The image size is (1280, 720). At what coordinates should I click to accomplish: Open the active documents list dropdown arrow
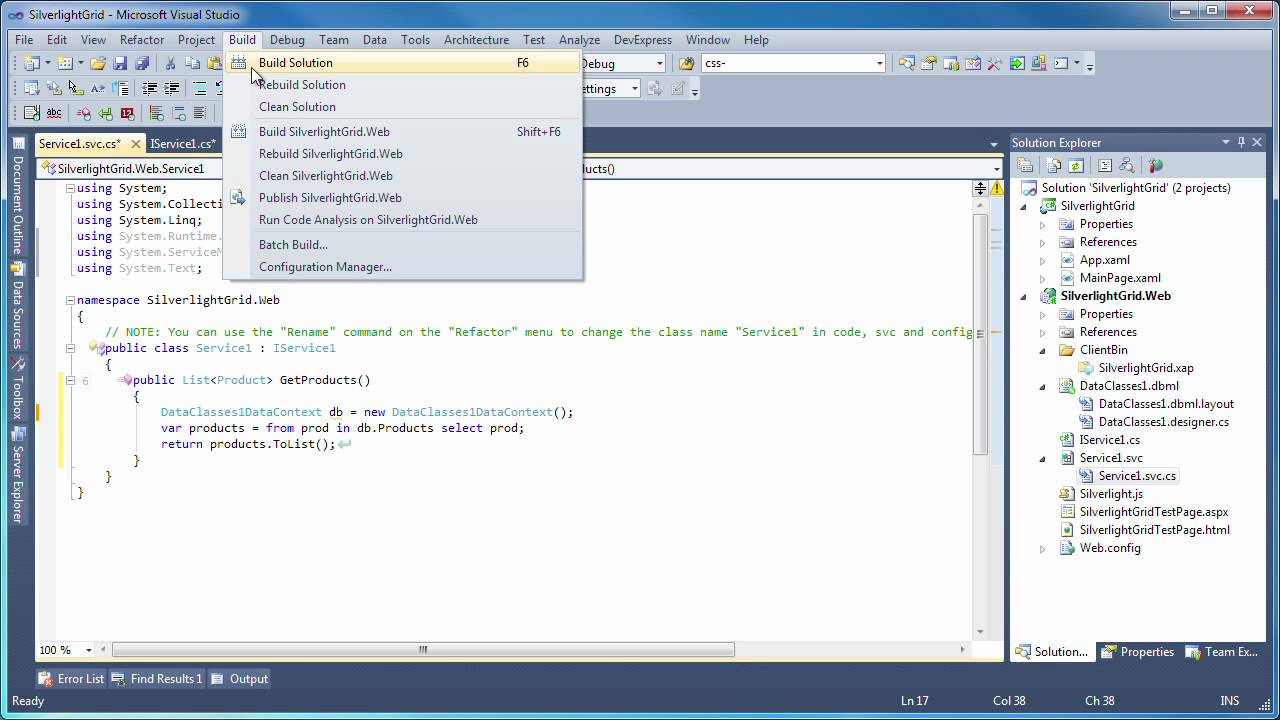(x=993, y=145)
